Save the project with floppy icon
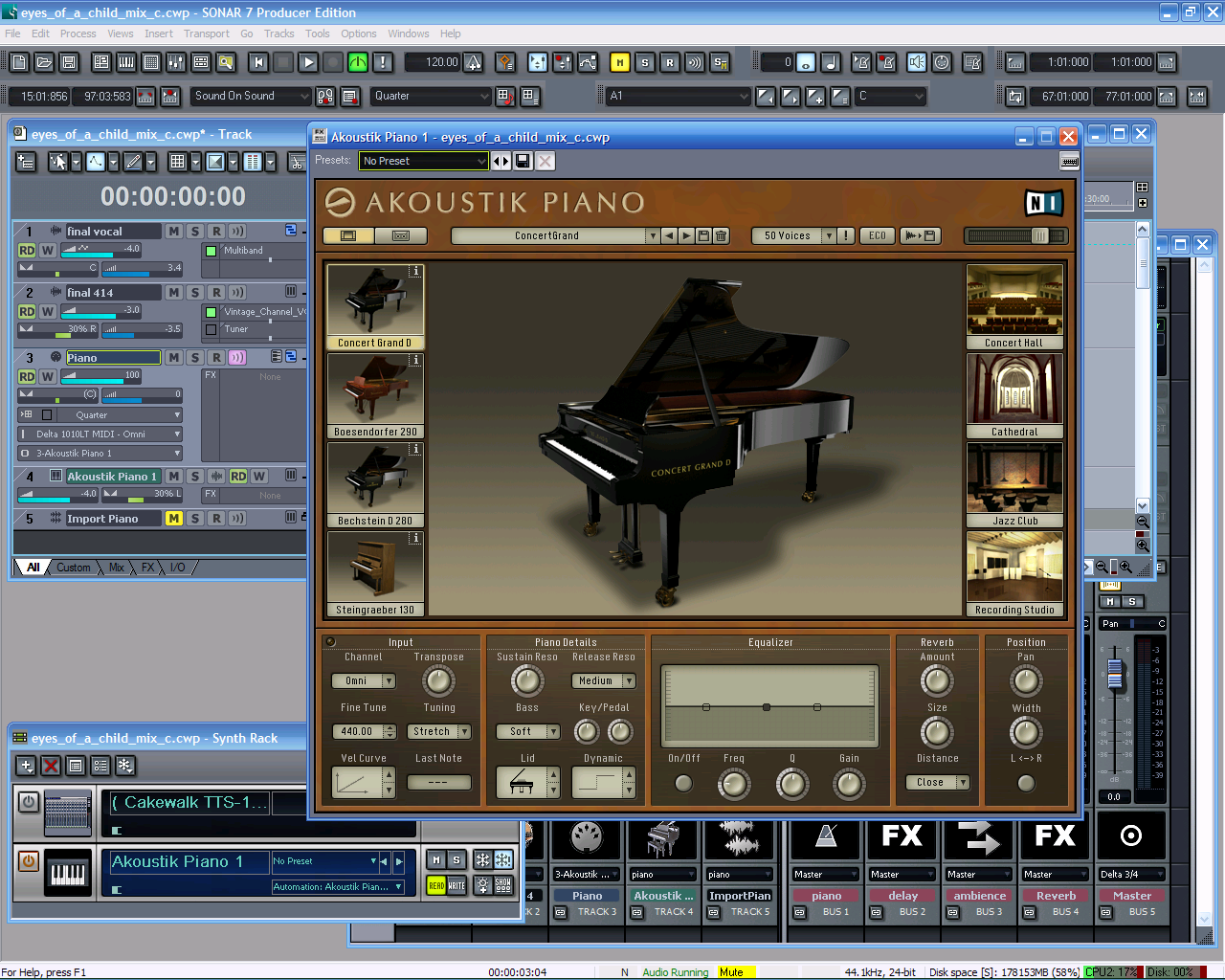This screenshot has width=1225, height=980. pos(69,62)
